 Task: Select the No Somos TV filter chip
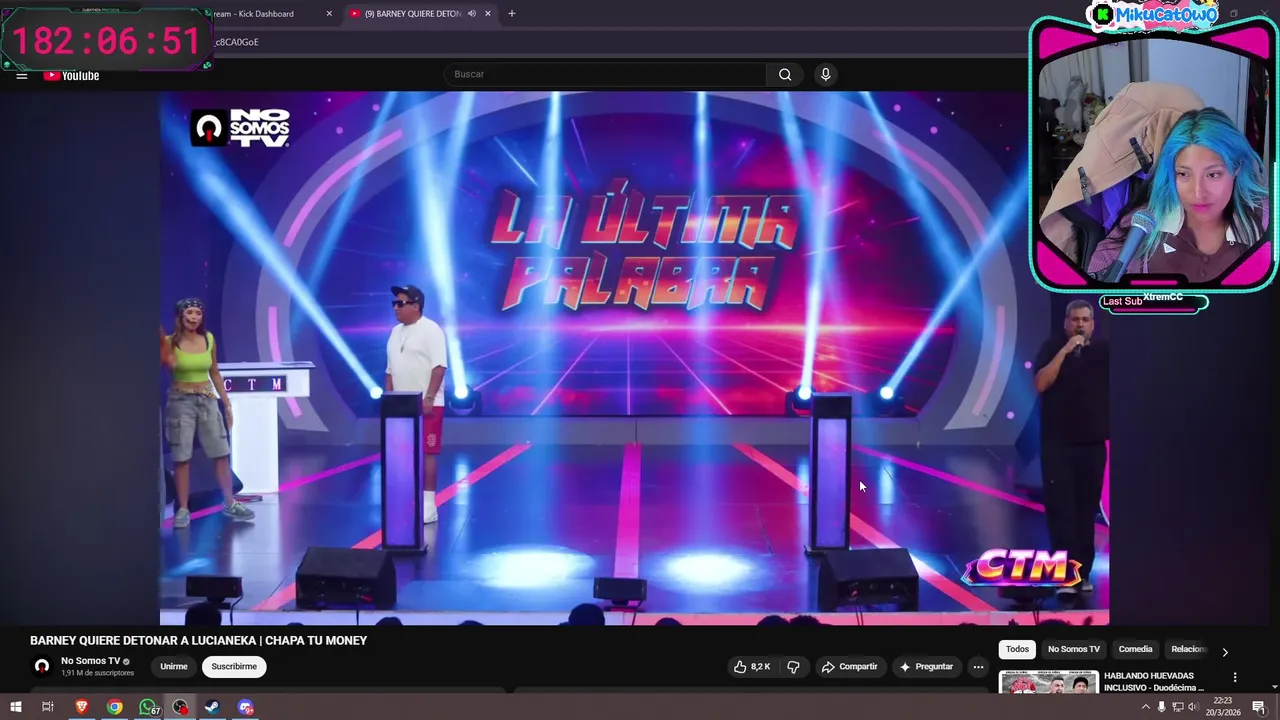(x=1074, y=649)
